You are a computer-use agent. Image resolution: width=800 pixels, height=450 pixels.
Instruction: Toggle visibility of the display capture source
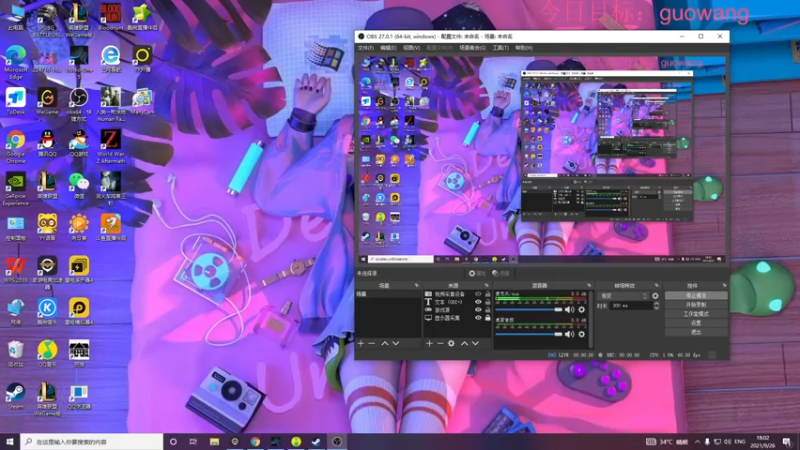478,317
